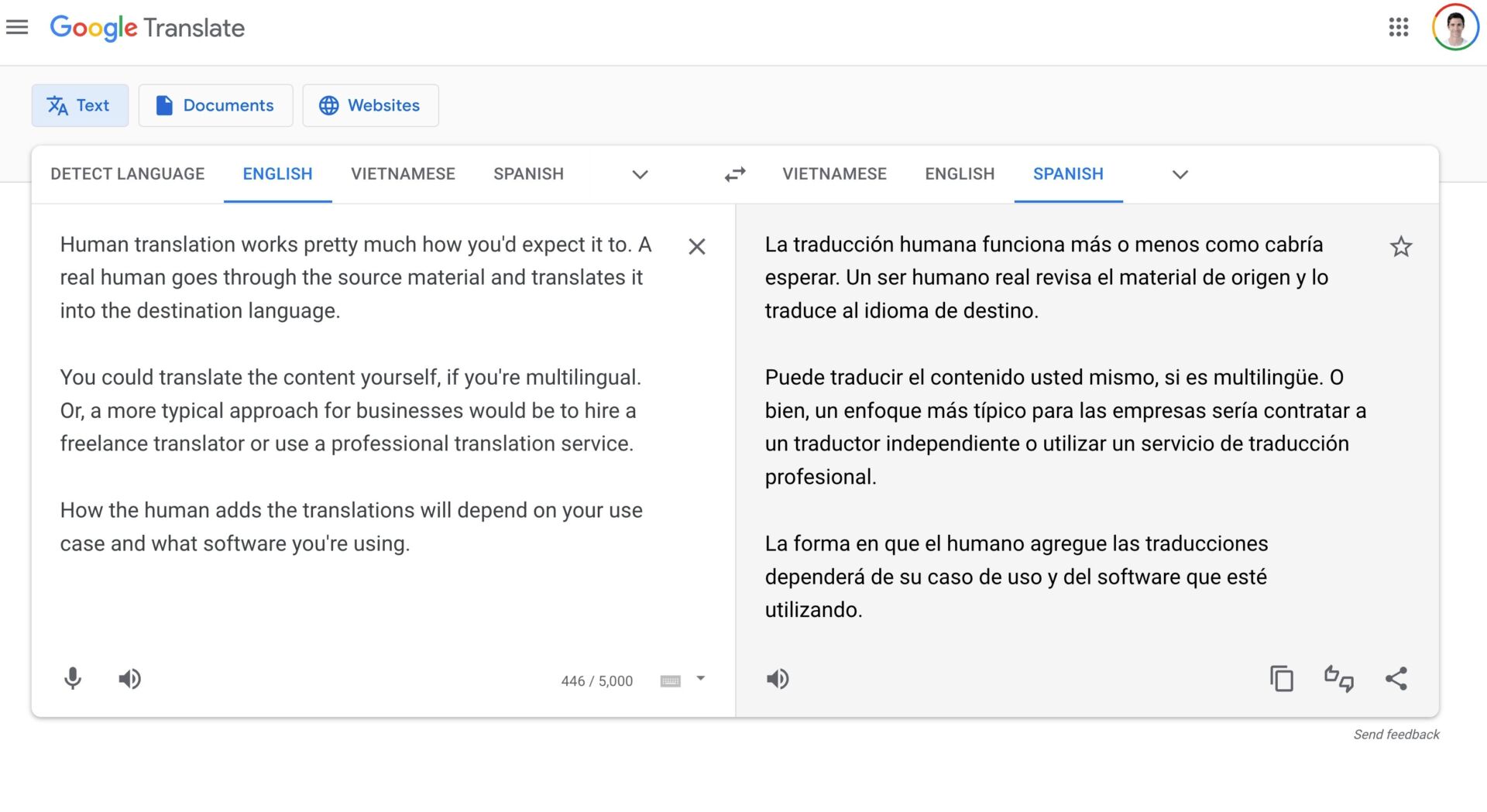This screenshot has width=1487, height=812.
Task: Open the on-screen keyboard input
Action: click(671, 680)
